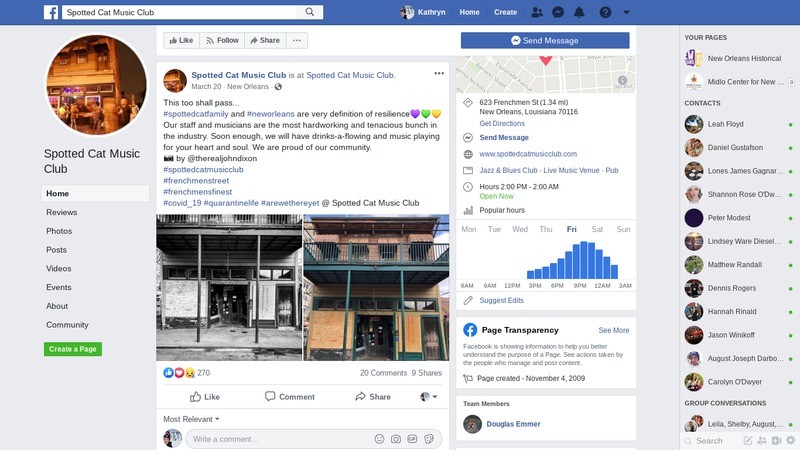Click the #spottedcatfamily hashtag
This screenshot has height=450, width=800.
point(196,114)
